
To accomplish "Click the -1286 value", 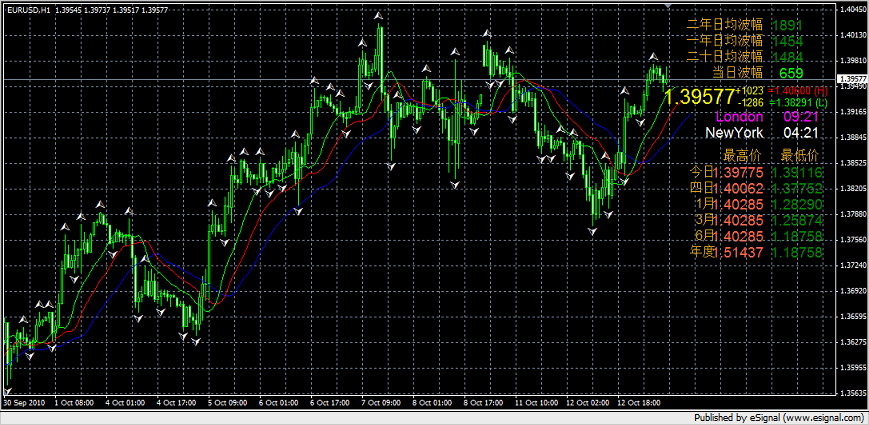I will coord(751,102).
